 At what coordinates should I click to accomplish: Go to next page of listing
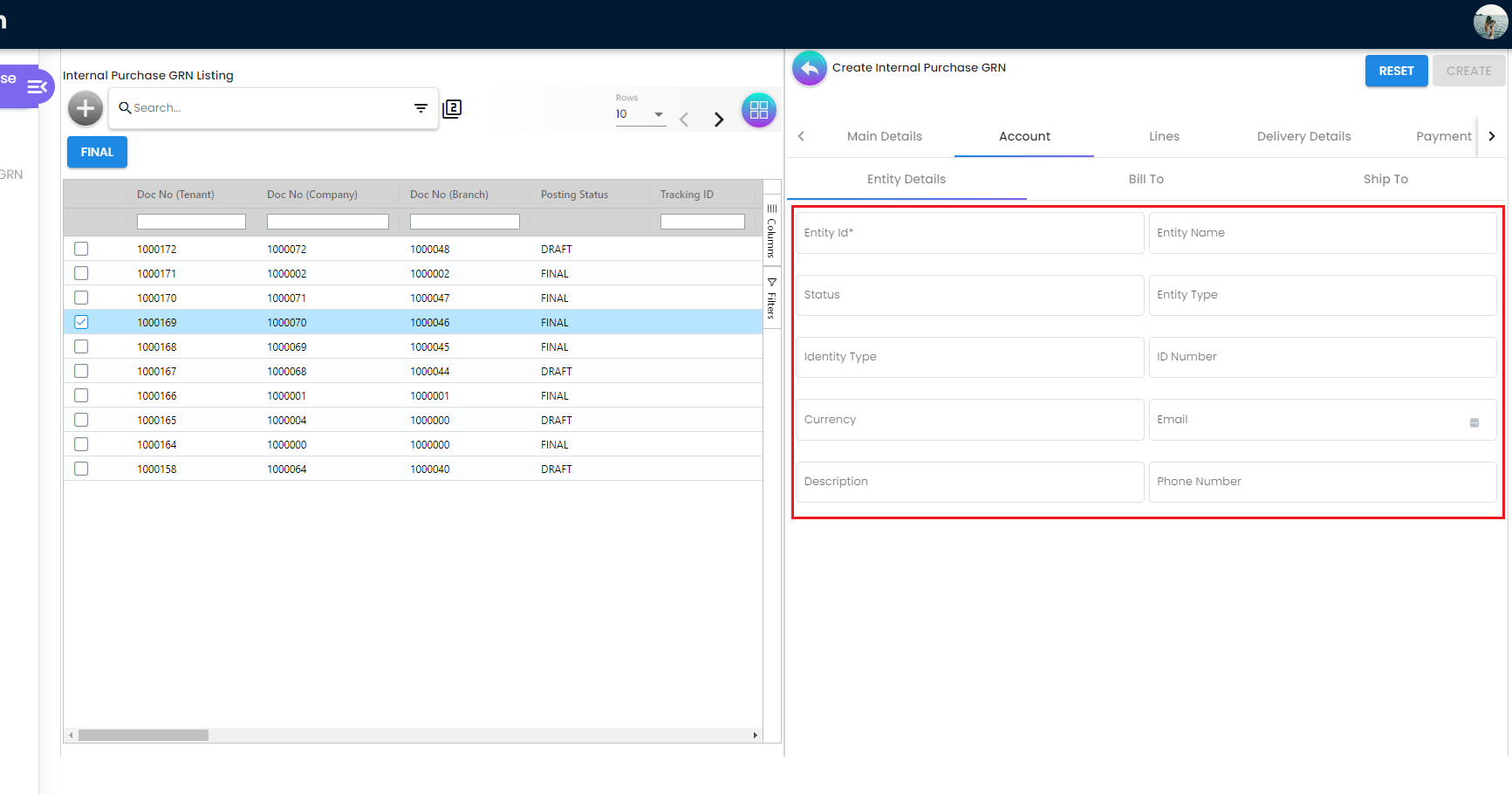(x=719, y=120)
